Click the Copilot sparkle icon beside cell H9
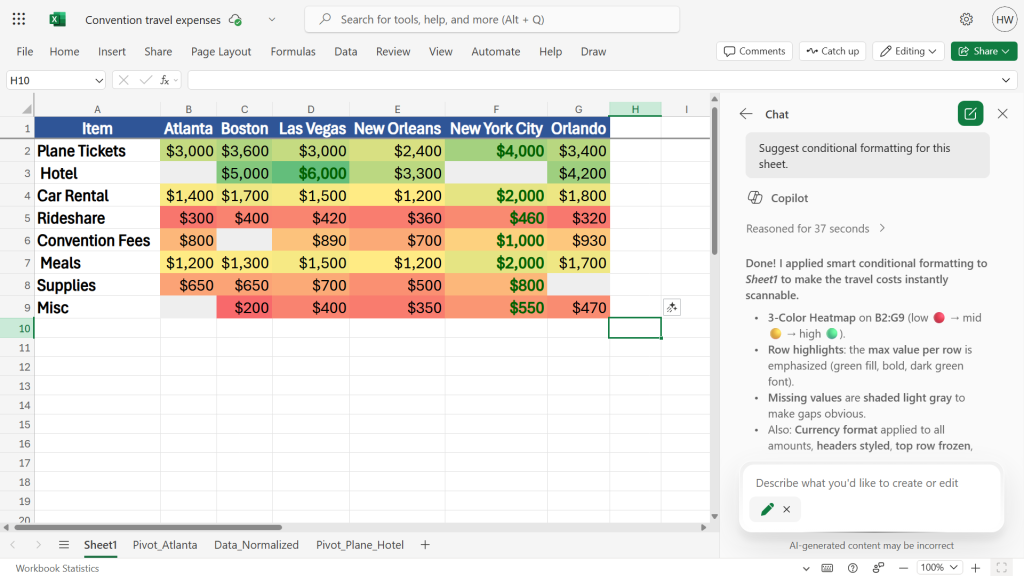The image size is (1024, 576). 671,307
